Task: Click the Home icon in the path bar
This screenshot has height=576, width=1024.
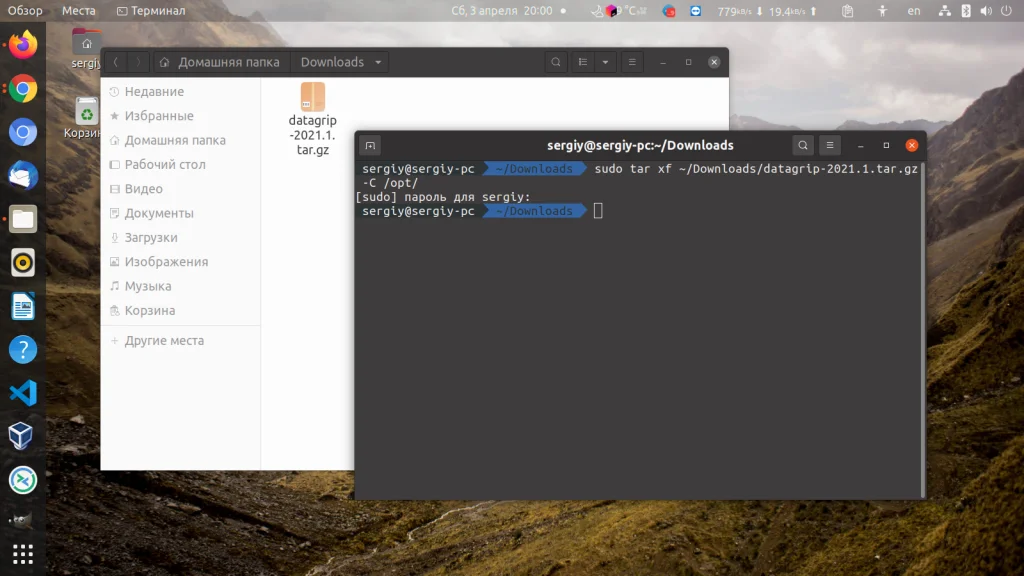Action: (163, 61)
